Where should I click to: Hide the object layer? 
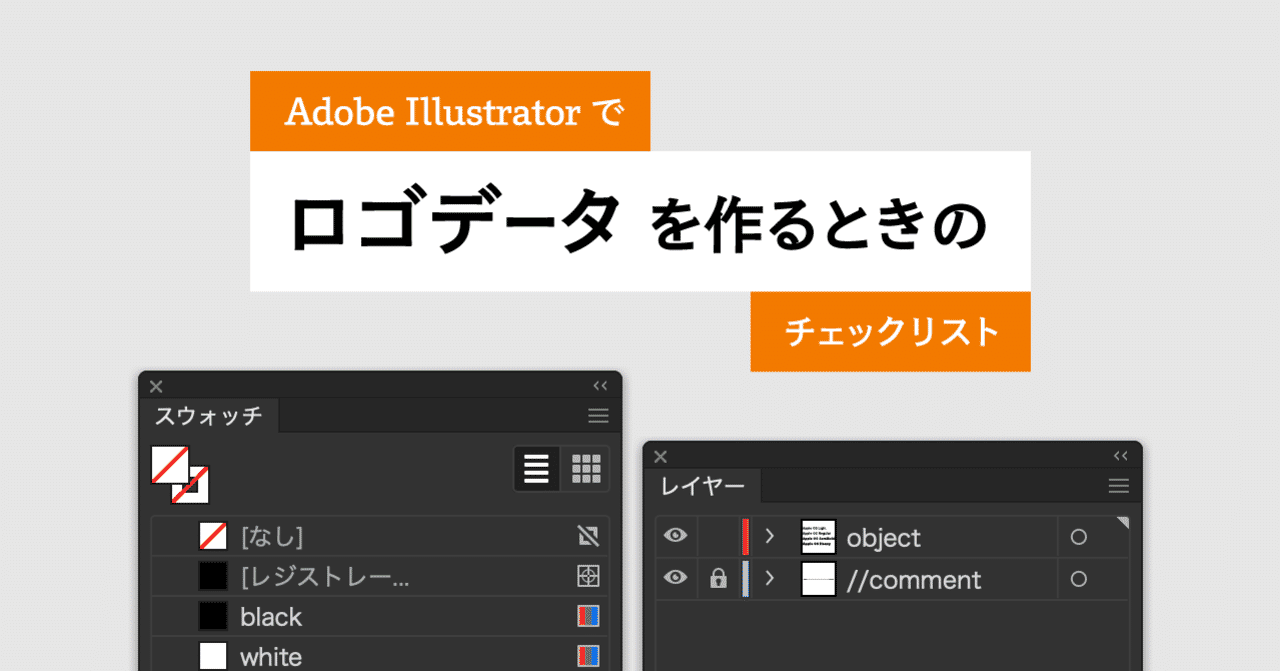click(x=676, y=537)
